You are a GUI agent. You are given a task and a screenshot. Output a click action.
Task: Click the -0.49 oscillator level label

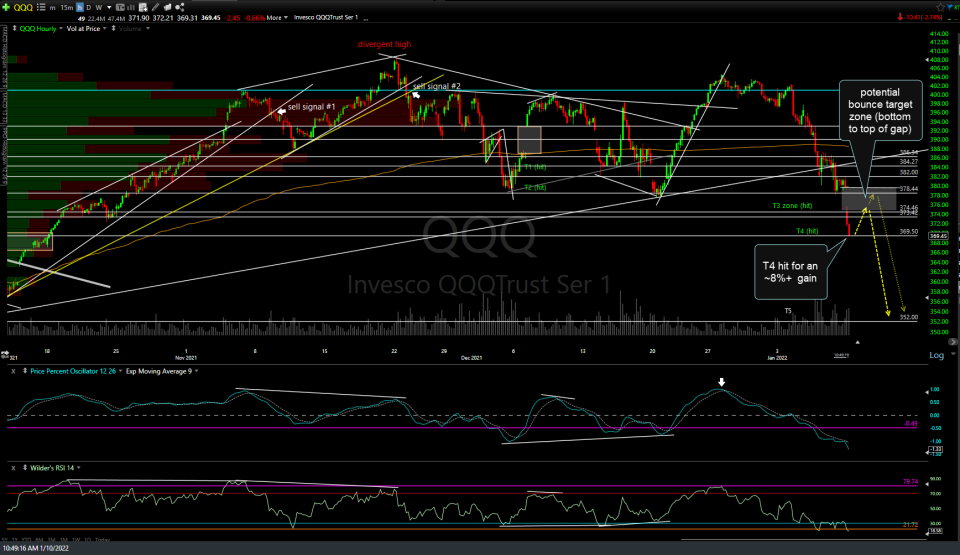tap(910, 423)
